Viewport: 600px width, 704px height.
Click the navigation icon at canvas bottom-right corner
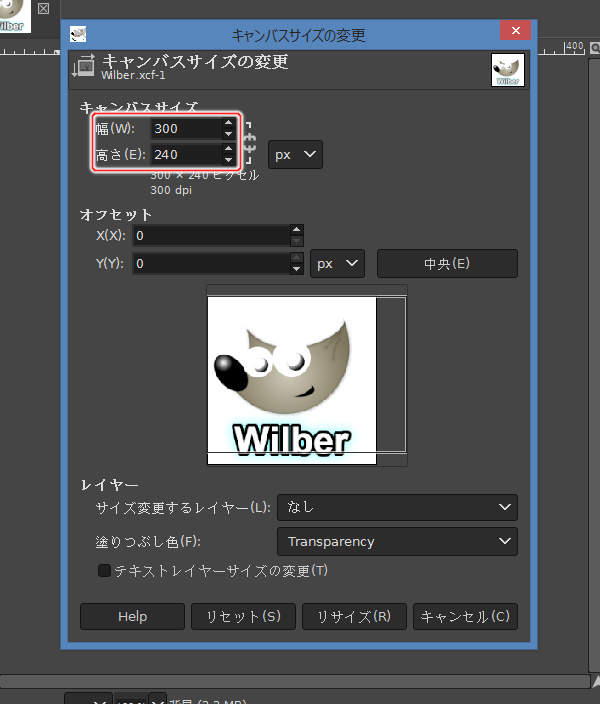tap(596, 682)
